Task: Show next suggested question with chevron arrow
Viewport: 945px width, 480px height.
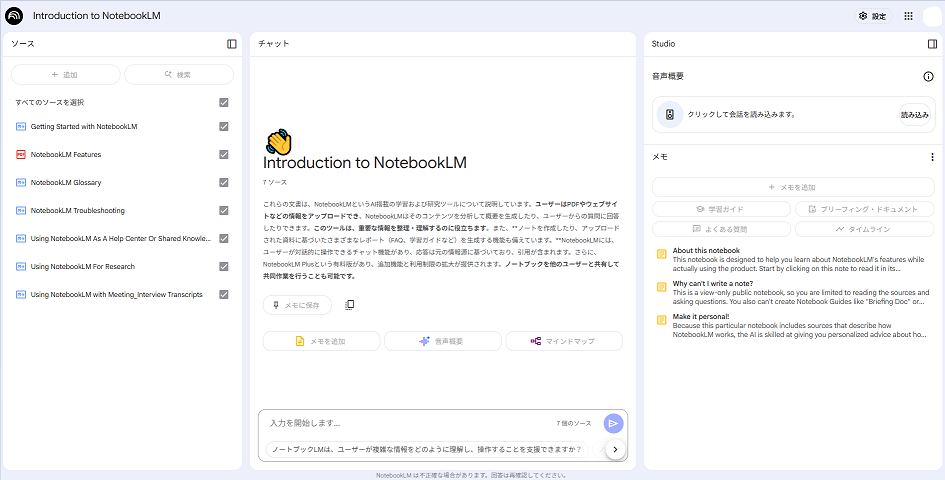Action: click(x=615, y=449)
